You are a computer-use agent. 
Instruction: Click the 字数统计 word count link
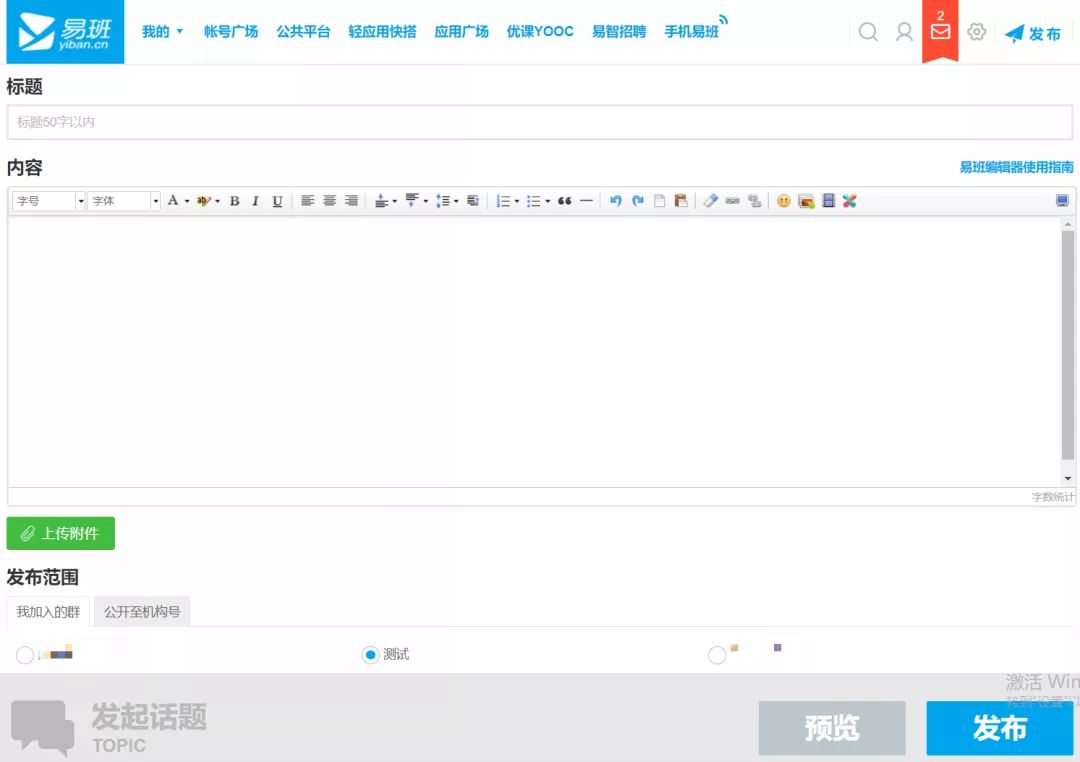pos(1052,497)
